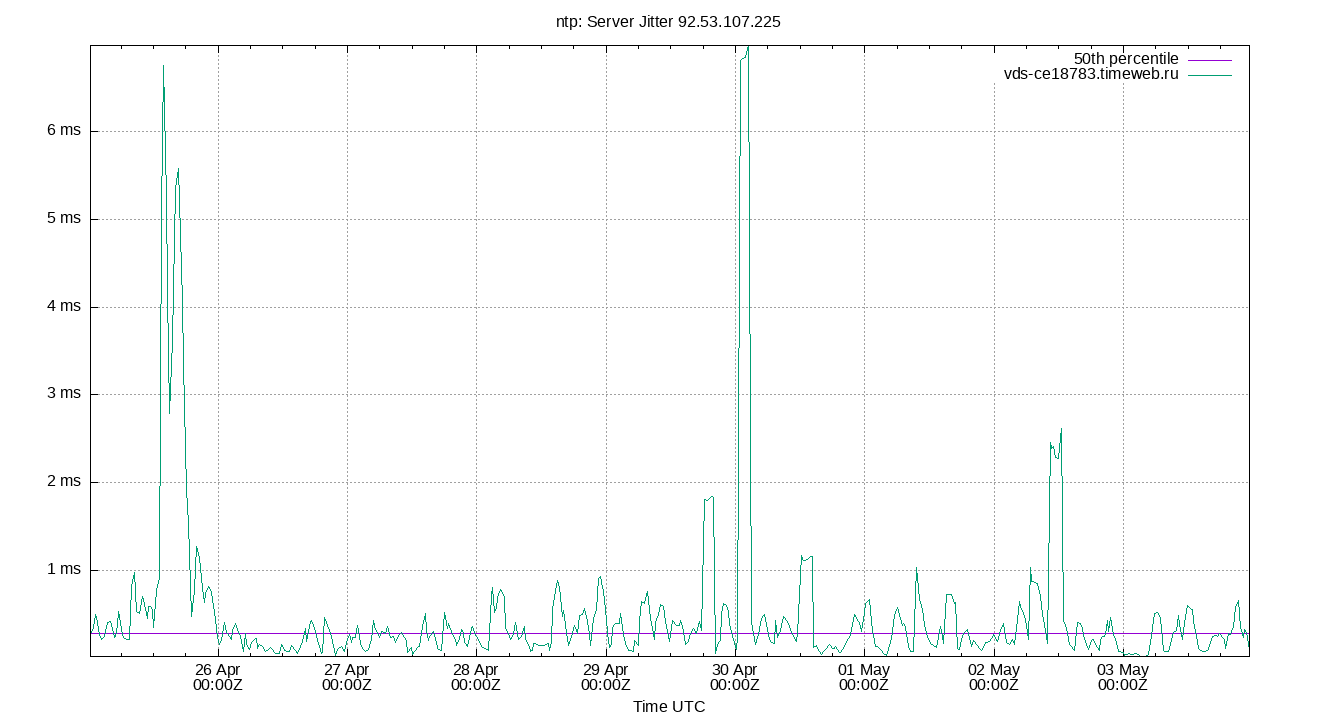Click the '27 Apr 00:00Z' x-axis label
This screenshot has width=1340, height=720.
tap(347, 677)
